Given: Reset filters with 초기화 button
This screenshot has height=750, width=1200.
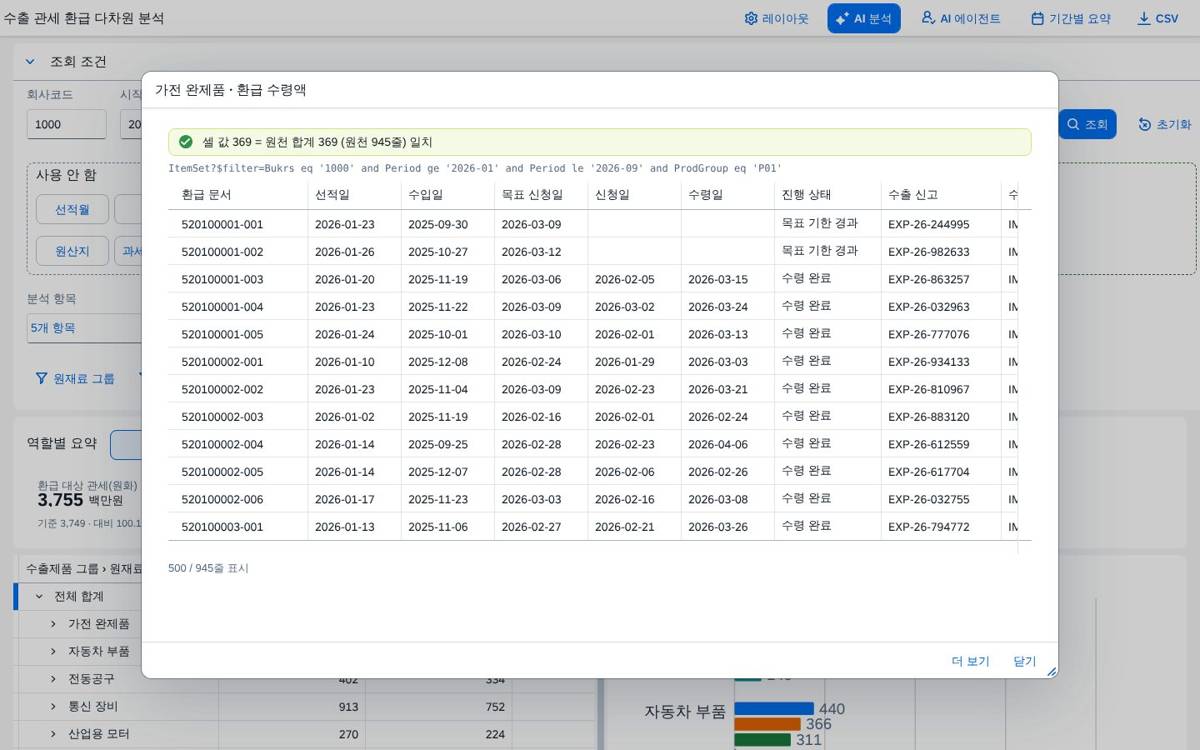Looking at the screenshot, I should 1165,124.
